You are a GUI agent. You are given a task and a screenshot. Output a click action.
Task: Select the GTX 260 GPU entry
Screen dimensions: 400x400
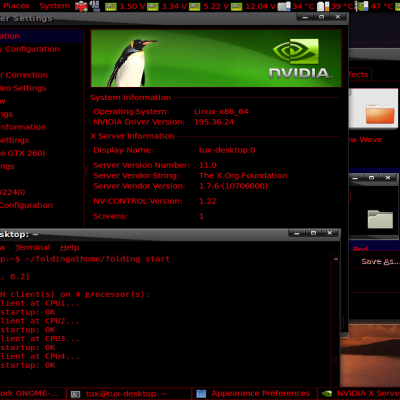click(x=23, y=153)
